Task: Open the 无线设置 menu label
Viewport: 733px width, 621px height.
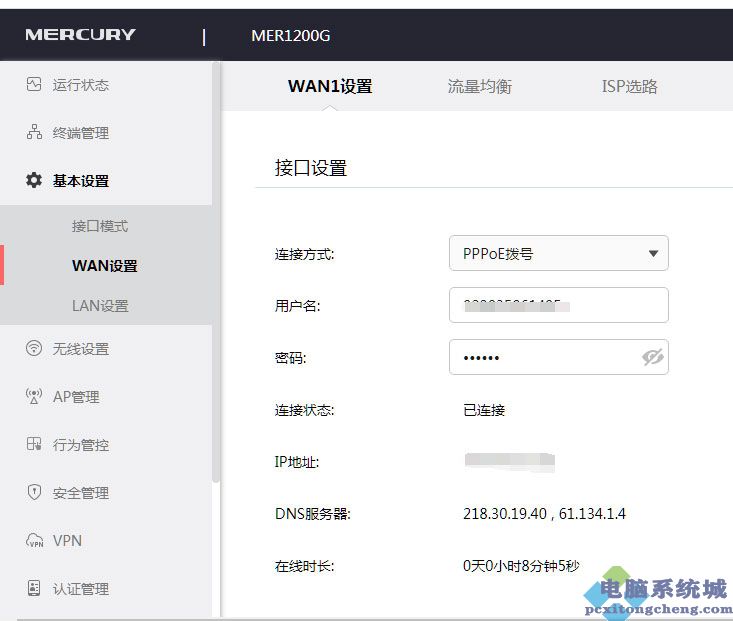Action: pyautogui.click(x=80, y=349)
